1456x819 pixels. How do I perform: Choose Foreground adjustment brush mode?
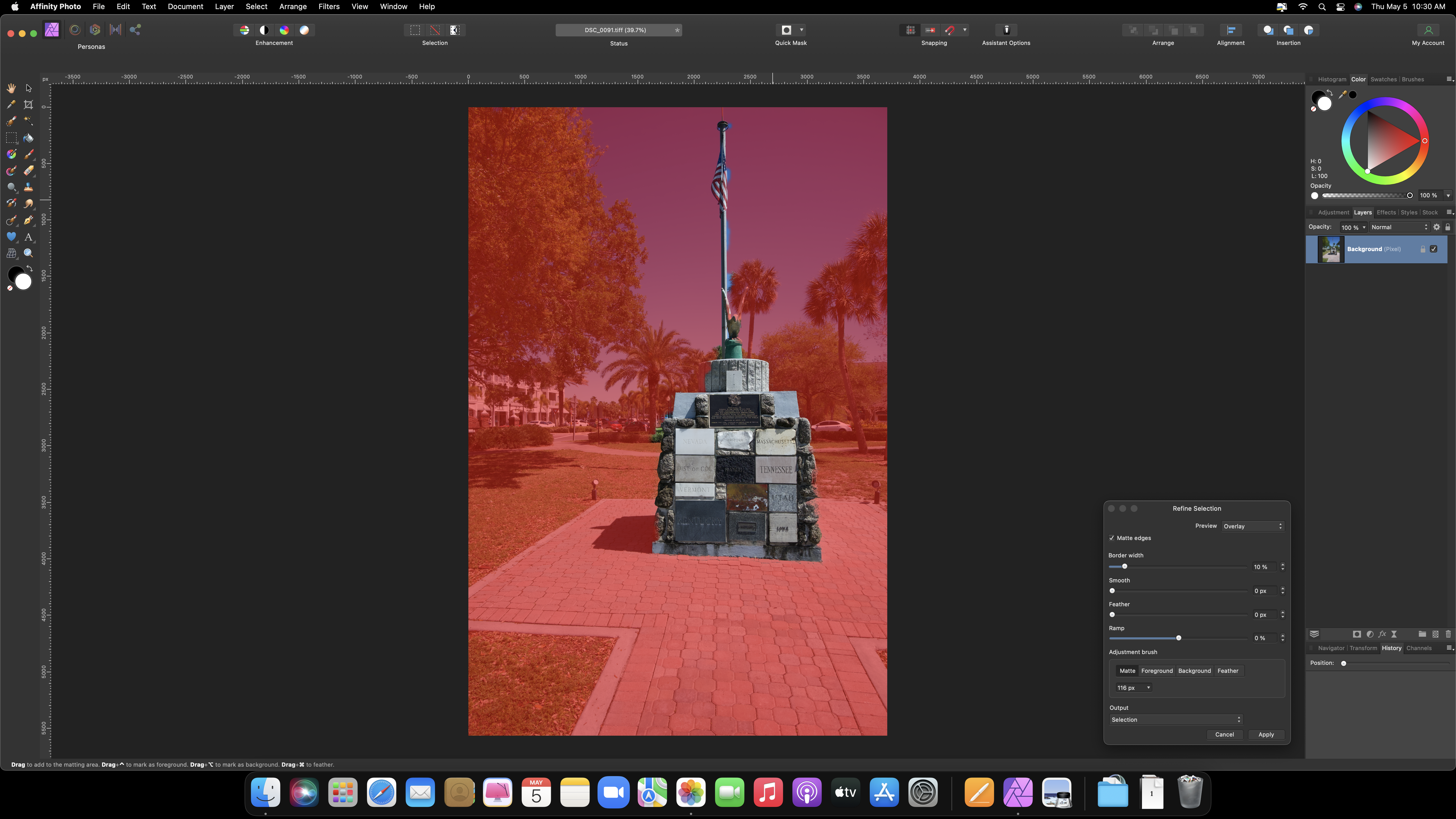1157,671
